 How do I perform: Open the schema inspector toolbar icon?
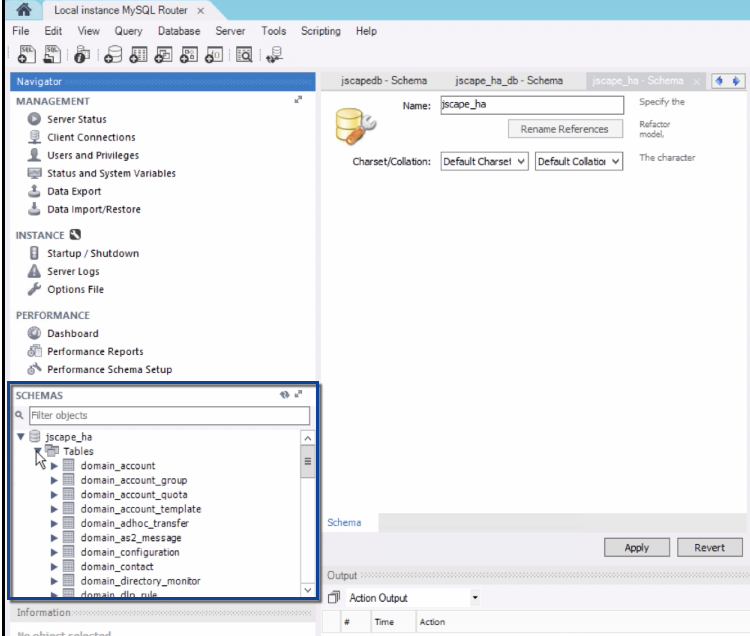82,55
